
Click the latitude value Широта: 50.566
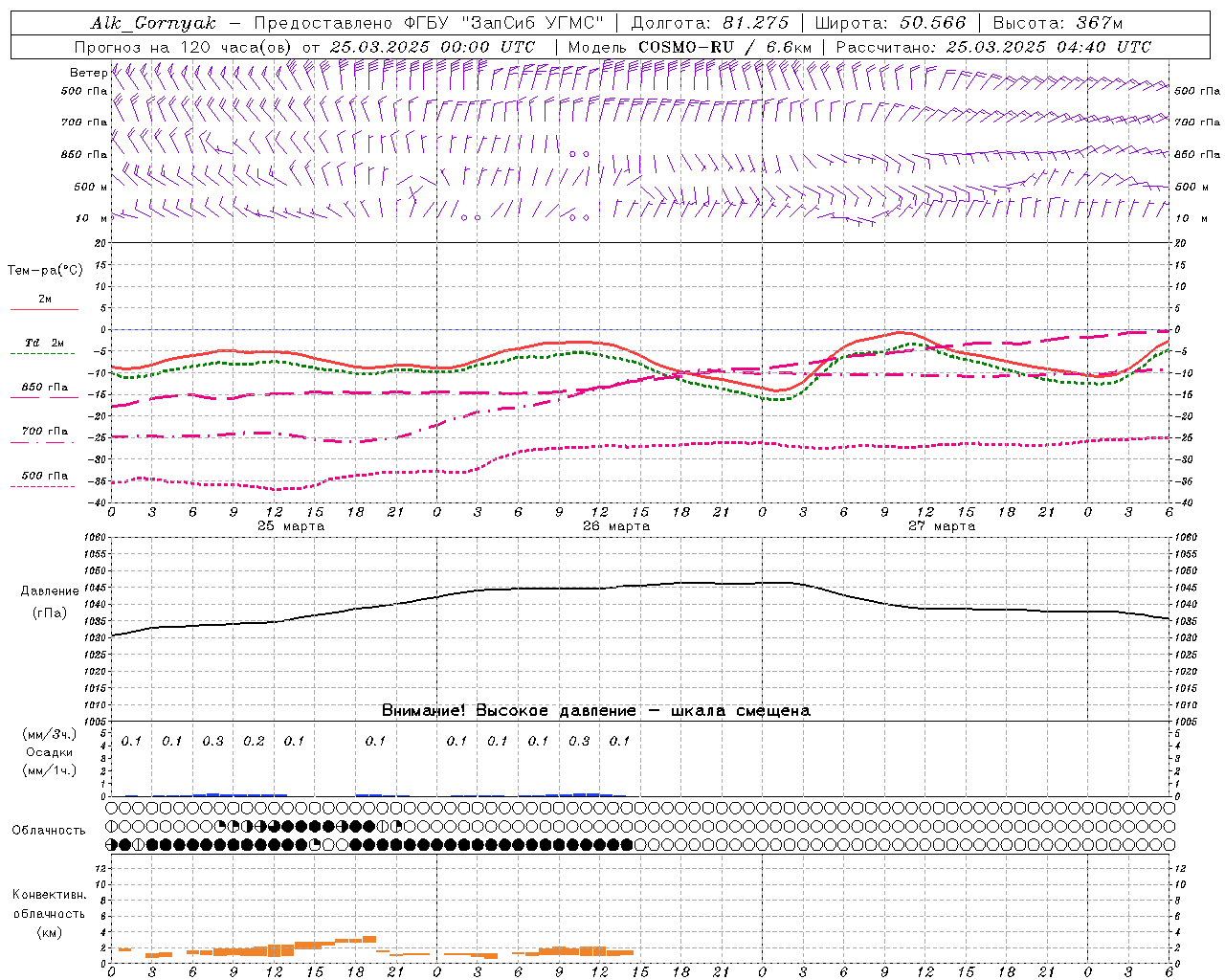[x=891, y=23]
